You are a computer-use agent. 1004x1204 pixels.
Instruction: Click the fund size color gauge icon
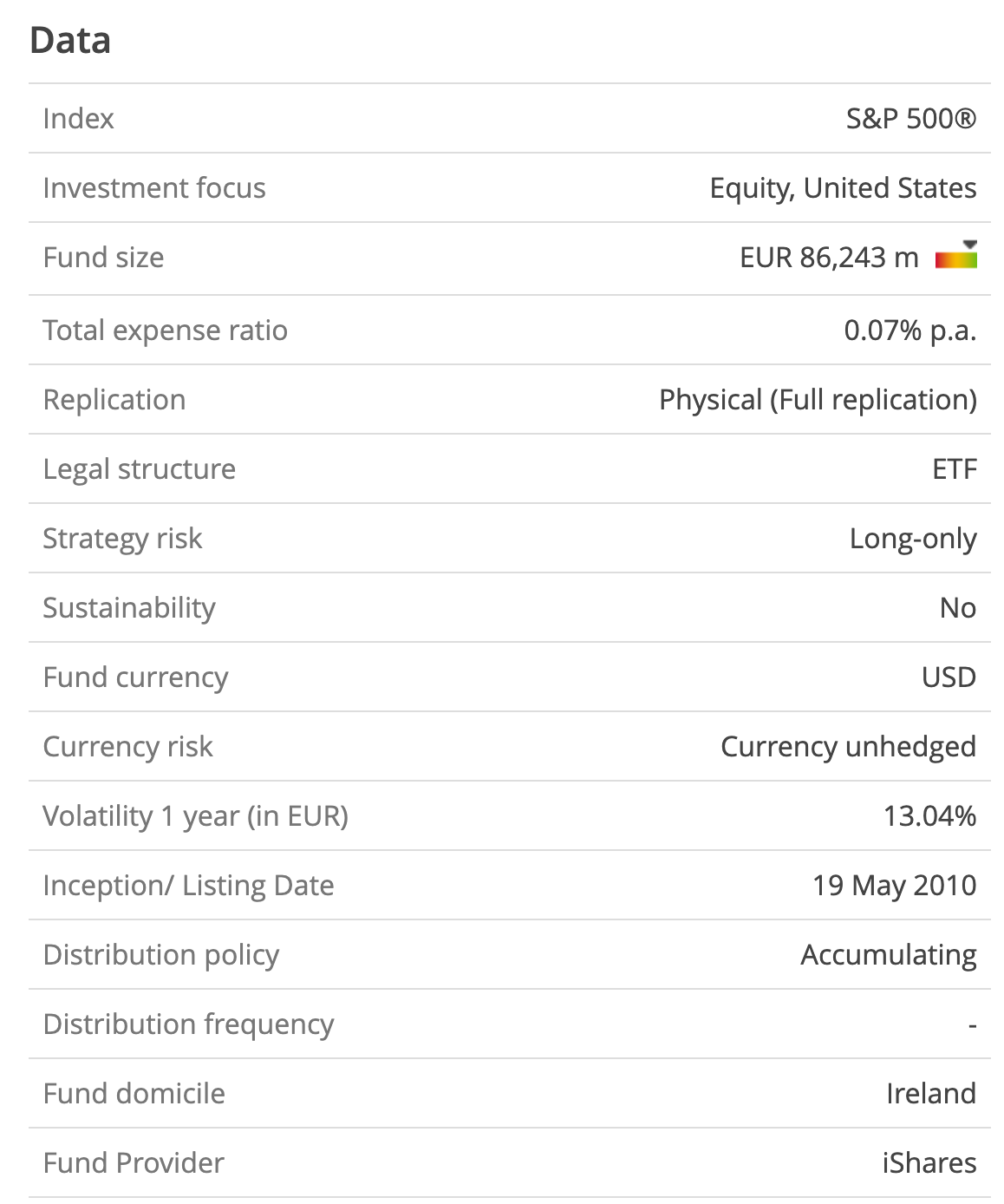pyautogui.click(x=955, y=257)
